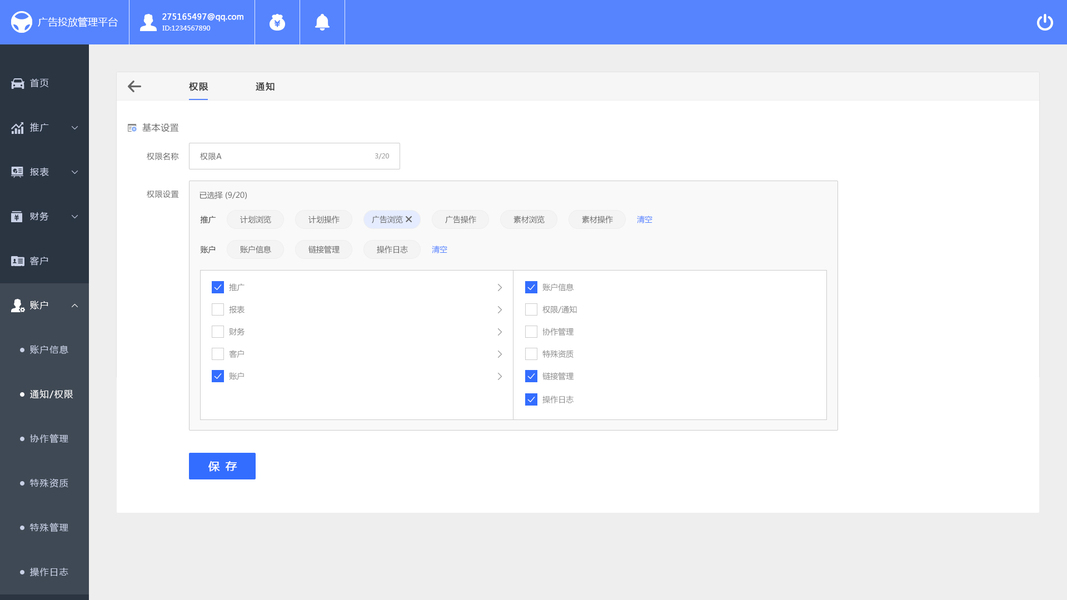1067x600 pixels.
Task: Switch to the 权限 tab
Action: pyautogui.click(x=198, y=86)
